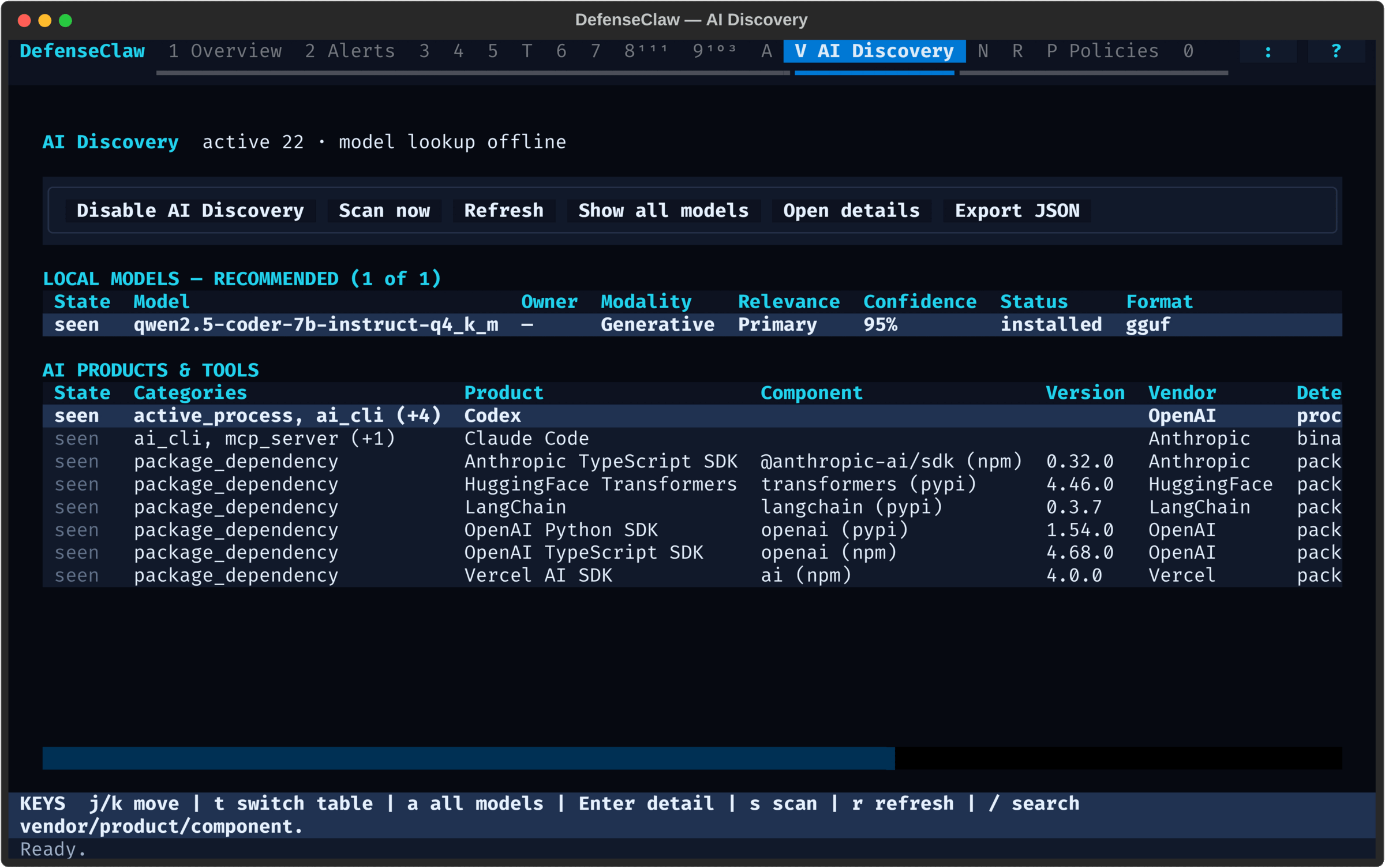Click the transformers (pypi) component cell
The width and height of the screenshot is (1385, 868).
(869, 485)
